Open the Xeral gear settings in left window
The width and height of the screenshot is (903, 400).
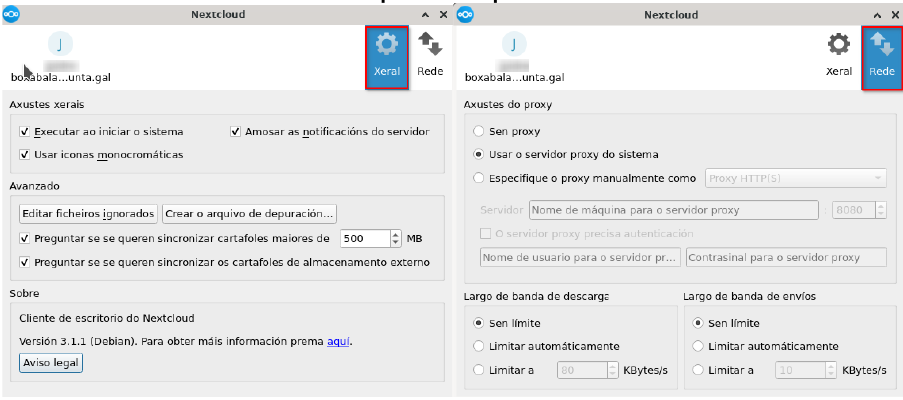tap(386, 56)
